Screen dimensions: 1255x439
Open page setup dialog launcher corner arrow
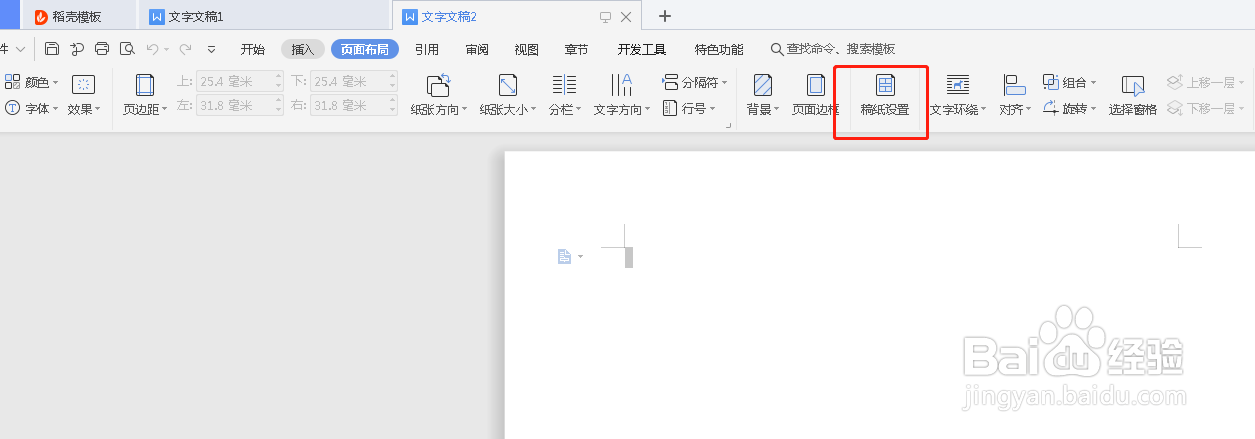729,125
